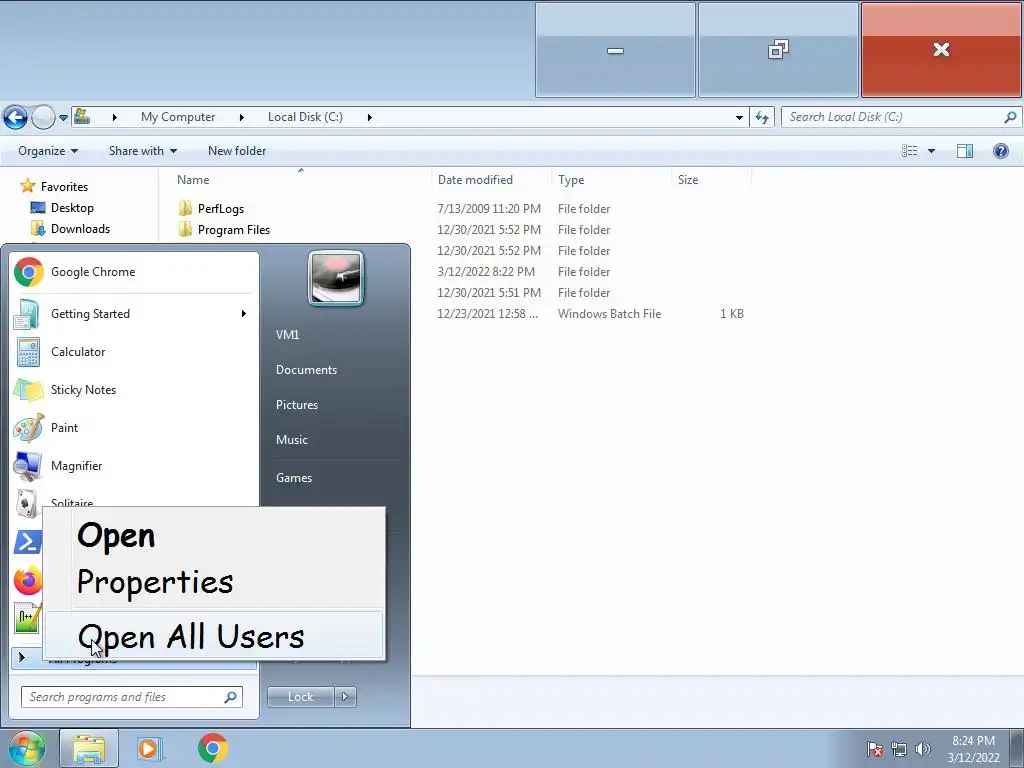Viewport: 1024px width, 768px height.
Task: Click the volume speaker tray icon
Action: pos(923,749)
